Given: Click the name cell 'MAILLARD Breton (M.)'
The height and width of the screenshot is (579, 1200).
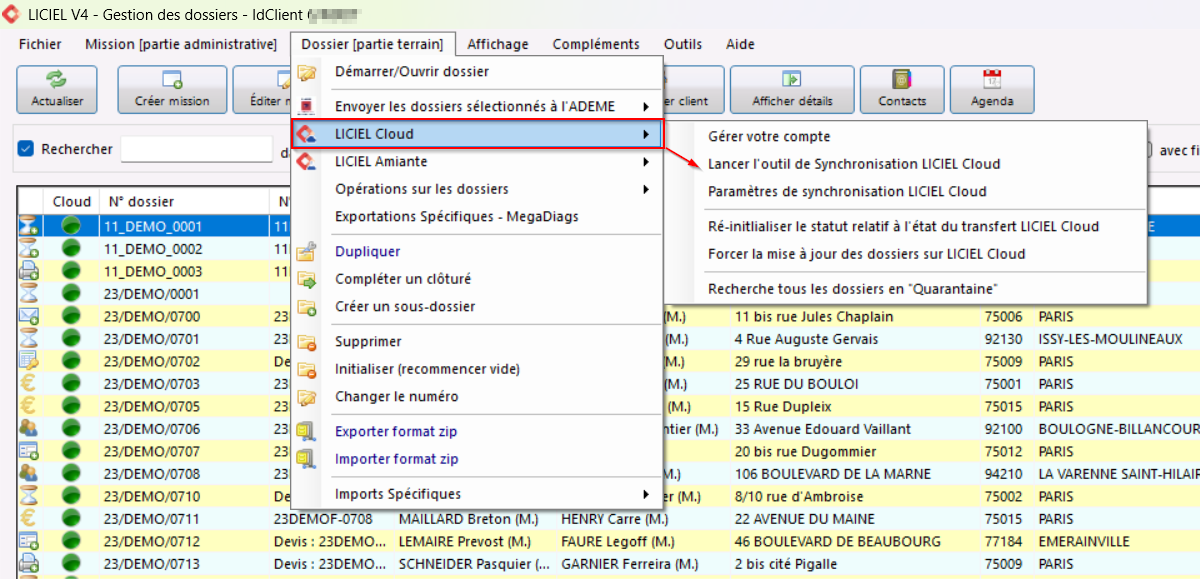Looking at the screenshot, I should click(475, 519).
